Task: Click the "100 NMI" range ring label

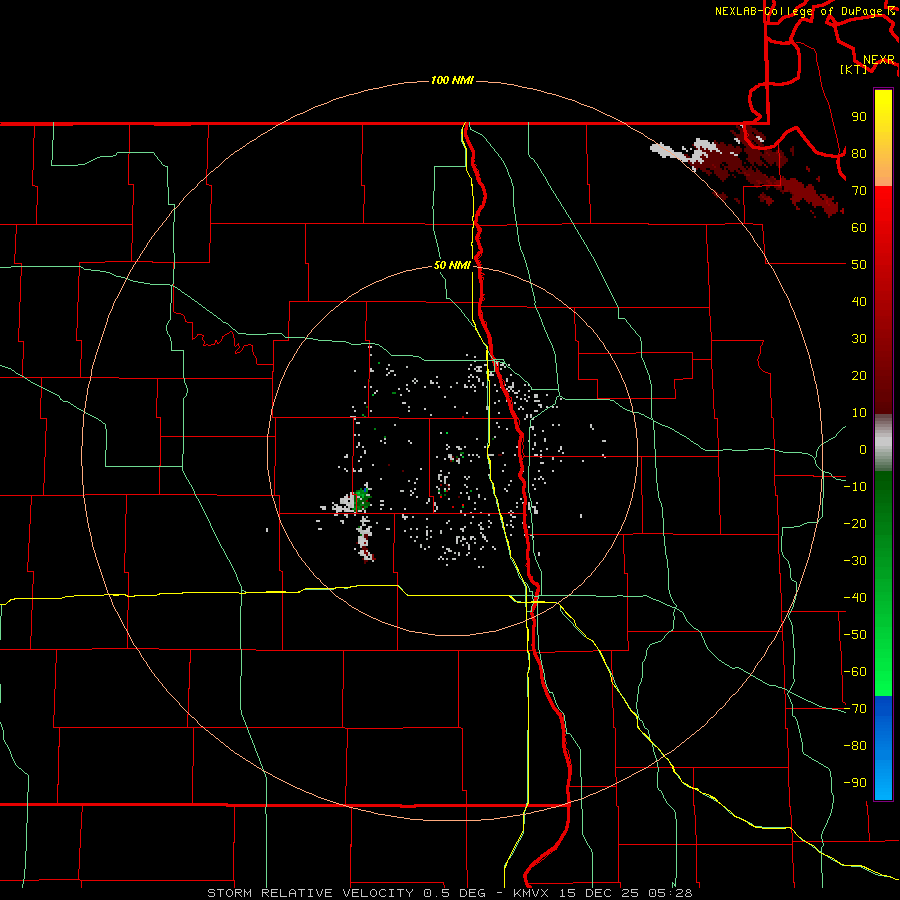Action: [x=452, y=80]
